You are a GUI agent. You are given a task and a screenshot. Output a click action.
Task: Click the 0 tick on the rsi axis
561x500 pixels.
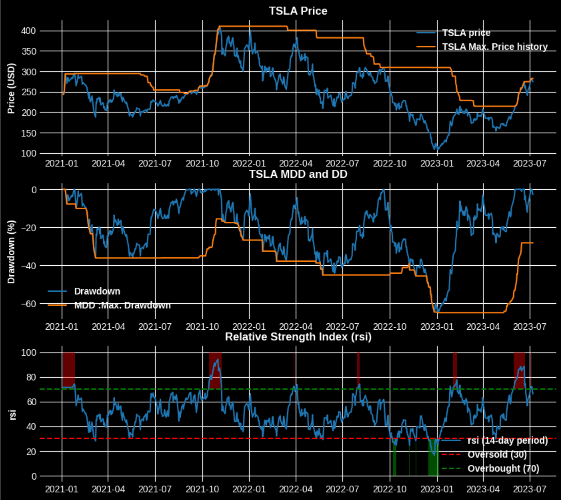tap(34, 476)
